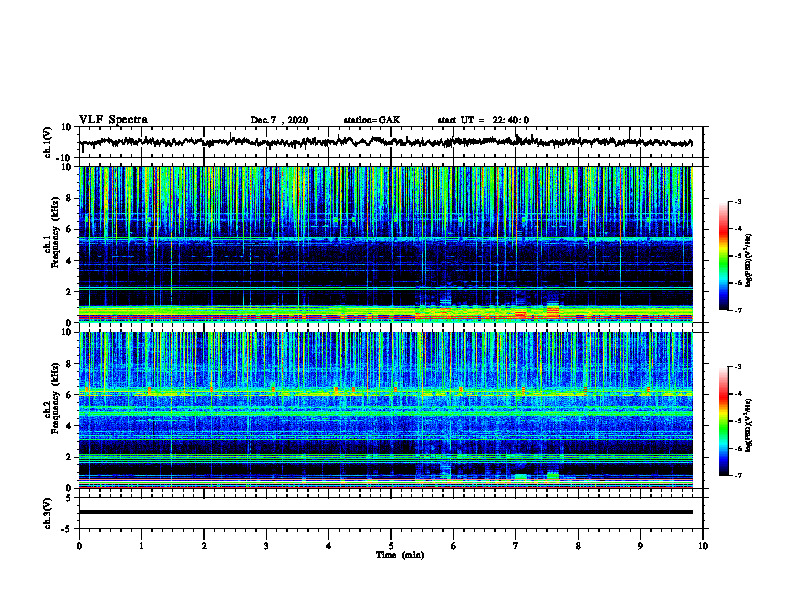
Task: Click the "8" kHz tick on ch.1 frequency axis
Action: [x=70, y=198]
